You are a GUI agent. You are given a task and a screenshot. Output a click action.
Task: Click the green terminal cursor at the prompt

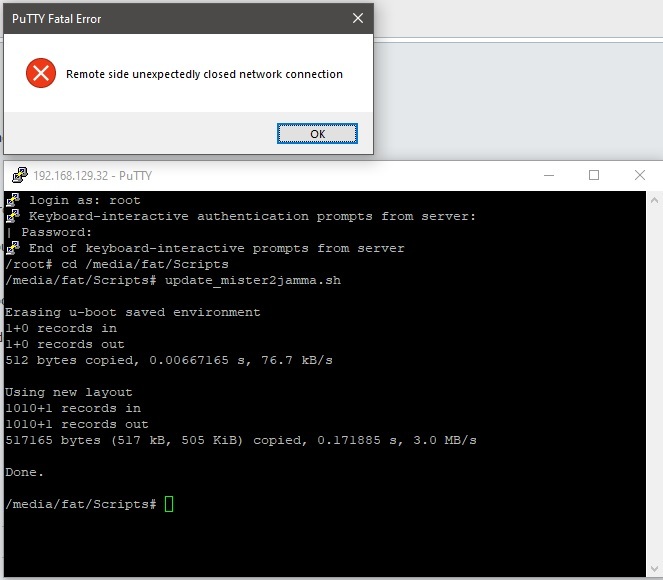169,504
